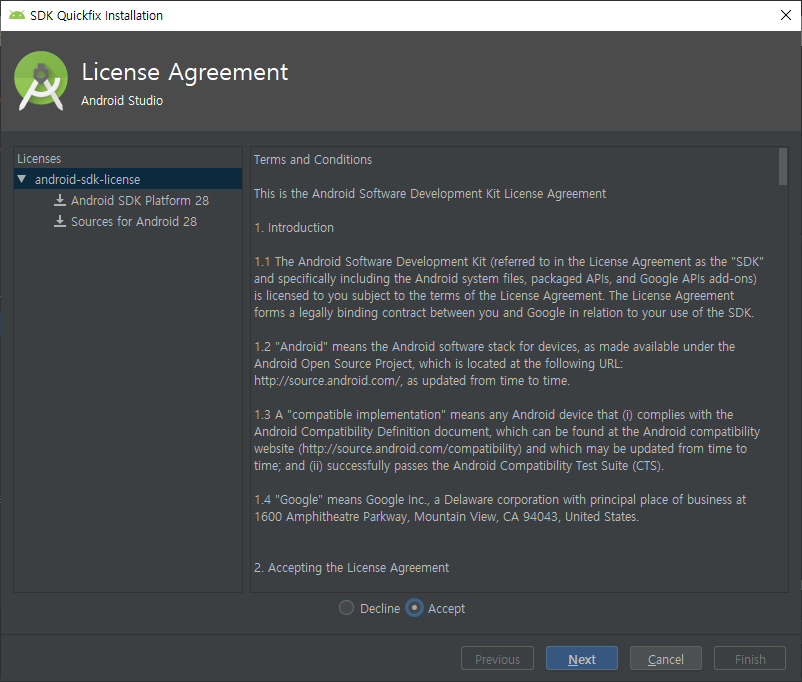Click the 1.4 "Google" means Google Inc. paragraph
802x682 pixels.
tap(500, 508)
